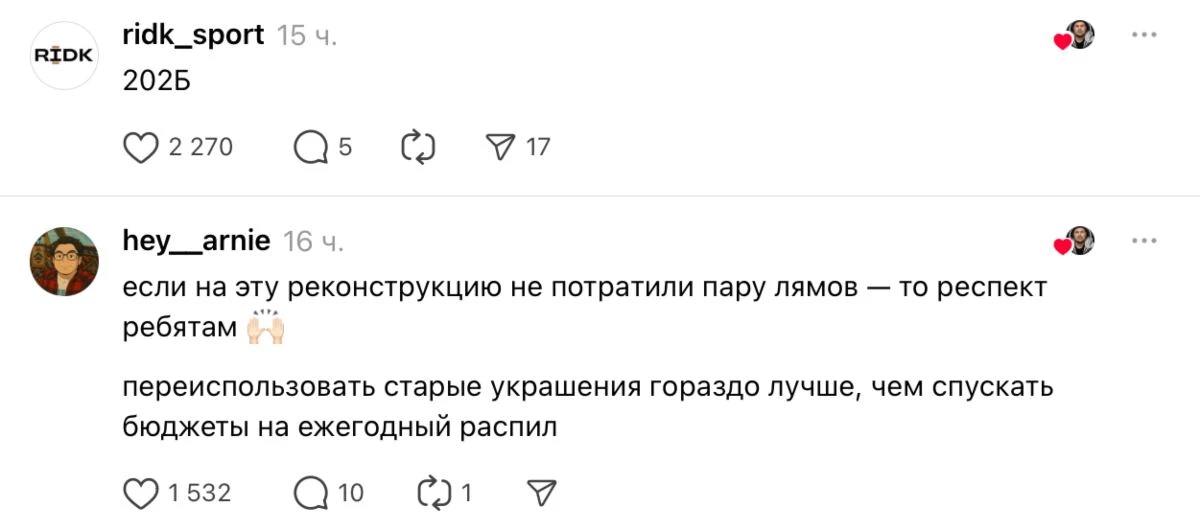This screenshot has height=530, width=1200.
Task: Share the hey__arnie comment
Action: click(x=540, y=493)
